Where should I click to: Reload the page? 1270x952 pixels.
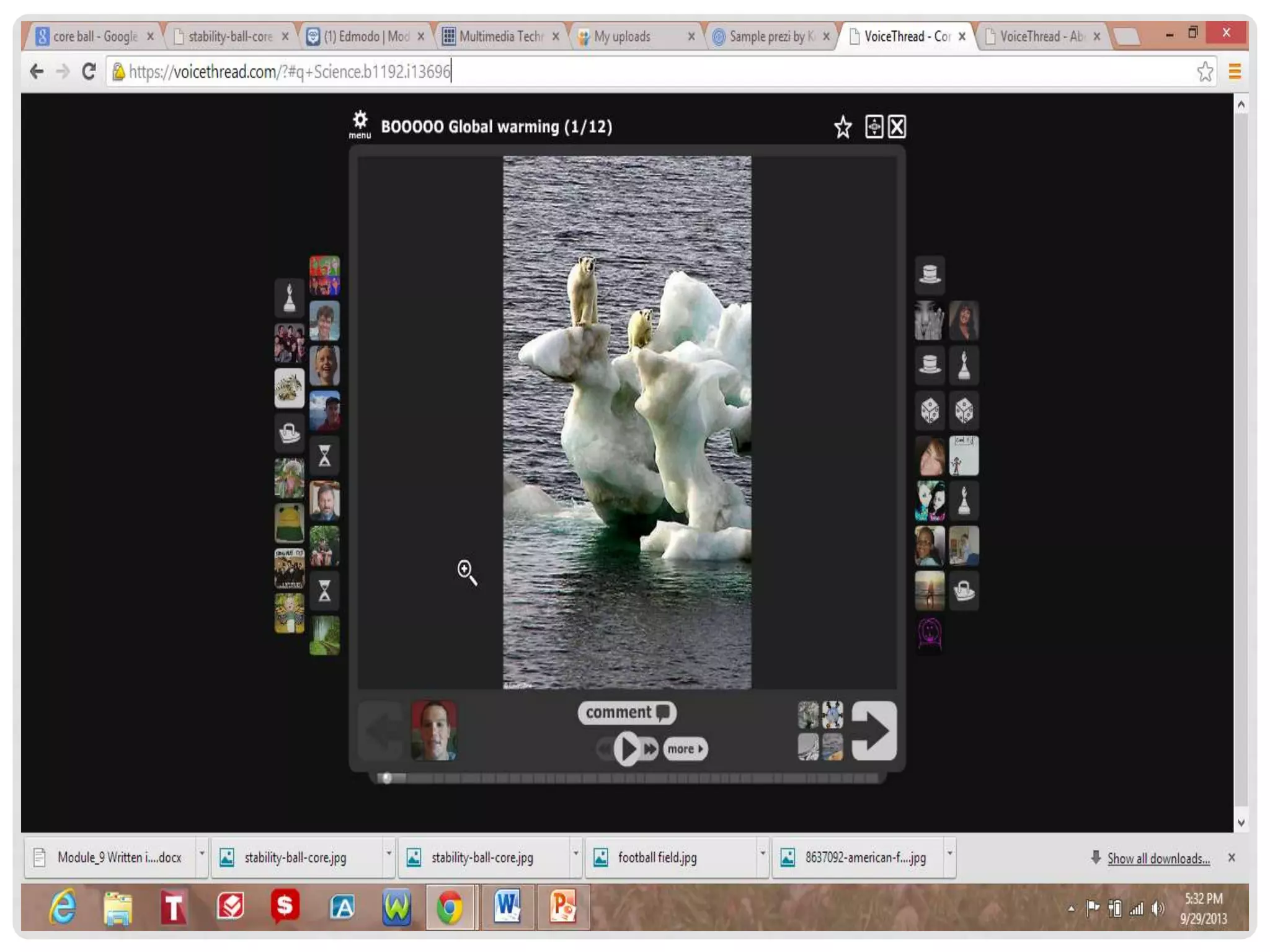click(89, 72)
